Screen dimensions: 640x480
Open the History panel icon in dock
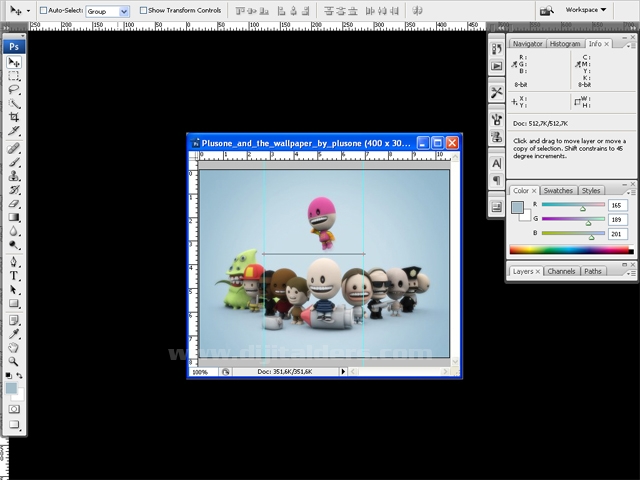click(x=496, y=49)
